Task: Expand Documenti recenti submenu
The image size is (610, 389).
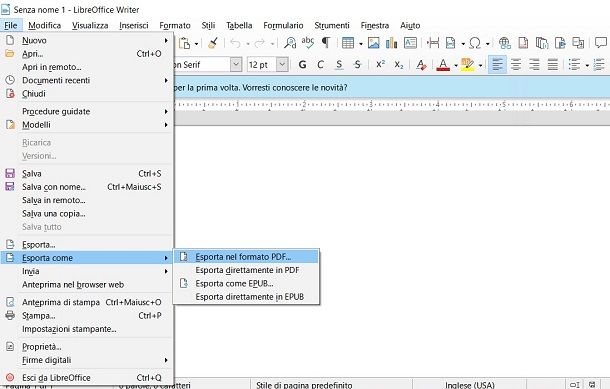Action: tap(87, 81)
